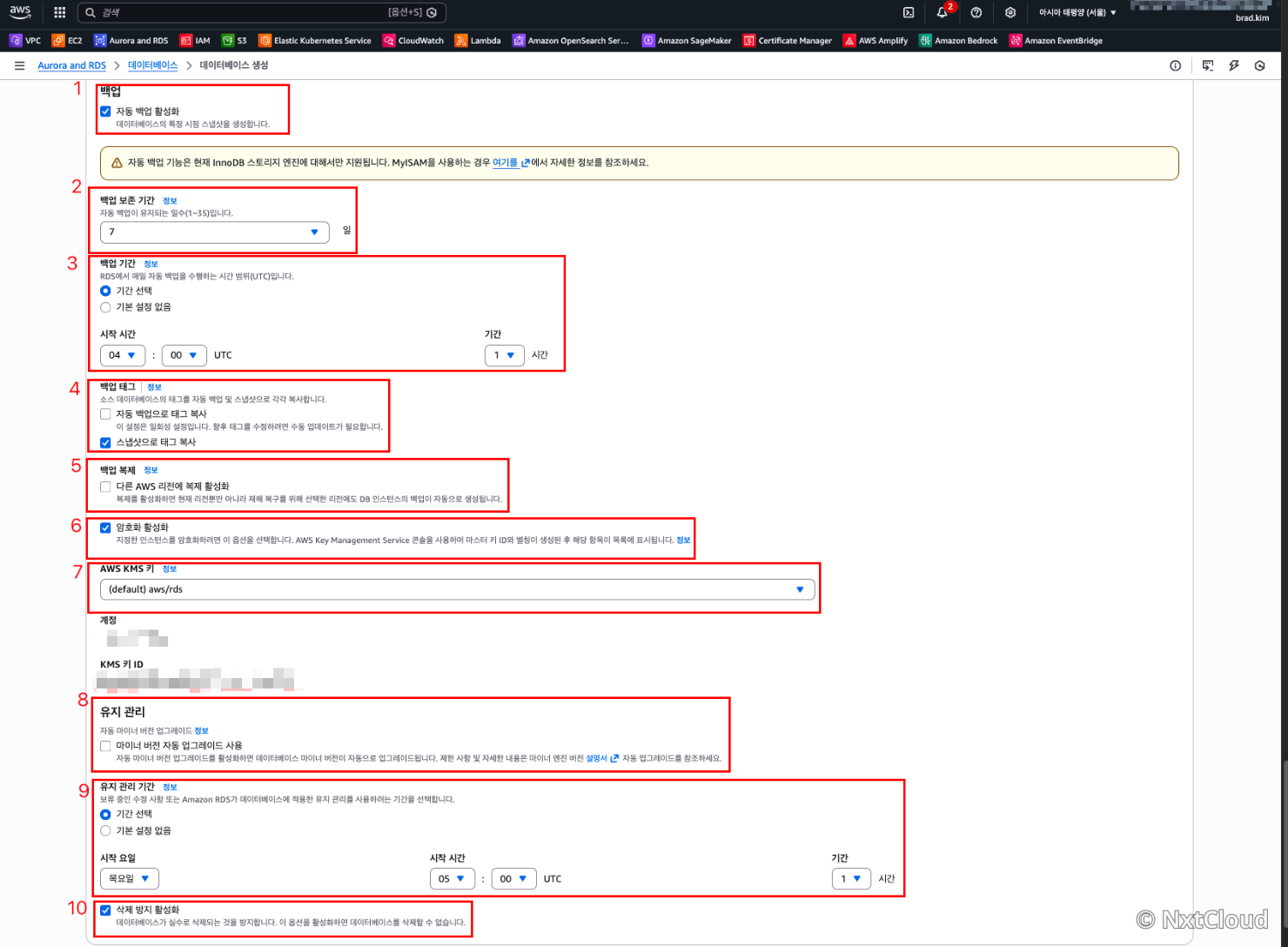Screen dimensions: 1288x947
Task: Toggle the 암호화 활성화 checkbox
Action: (x=105, y=527)
